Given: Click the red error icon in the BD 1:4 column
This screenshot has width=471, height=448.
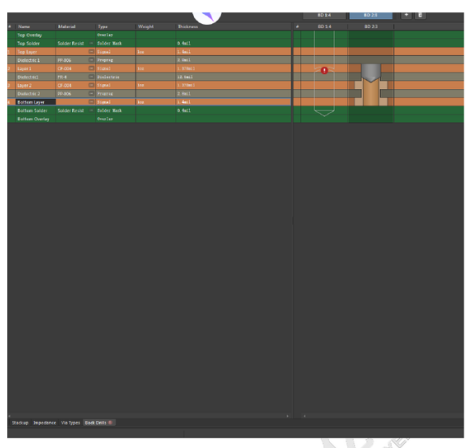Looking at the screenshot, I should [324, 70].
